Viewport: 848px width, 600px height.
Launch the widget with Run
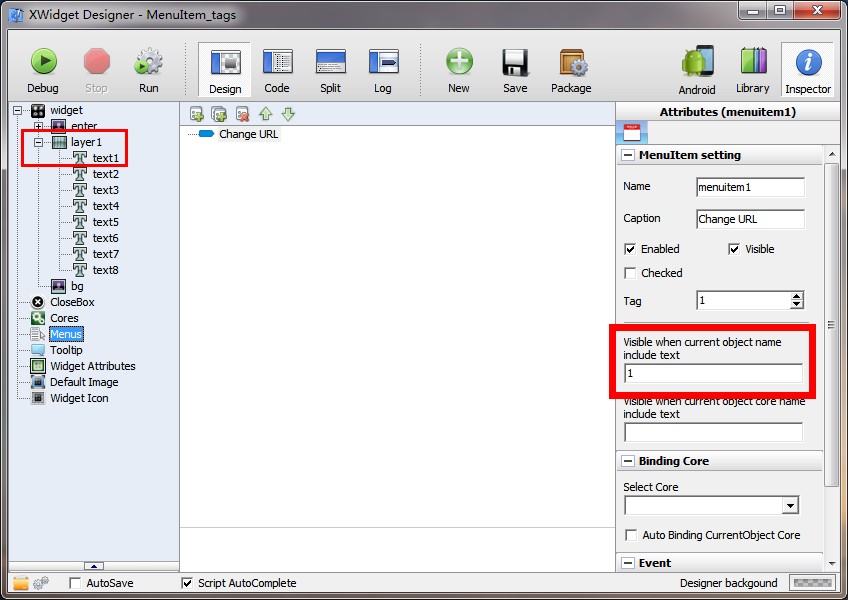point(149,70)
